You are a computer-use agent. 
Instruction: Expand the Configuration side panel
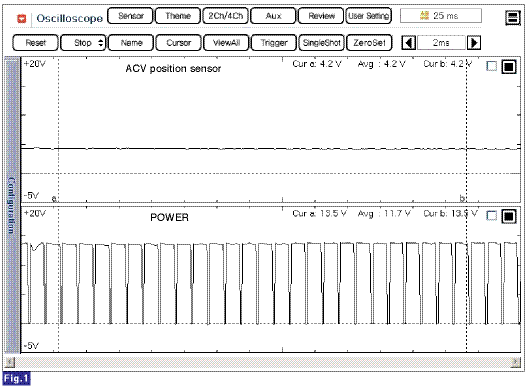(x=12, y=205)
